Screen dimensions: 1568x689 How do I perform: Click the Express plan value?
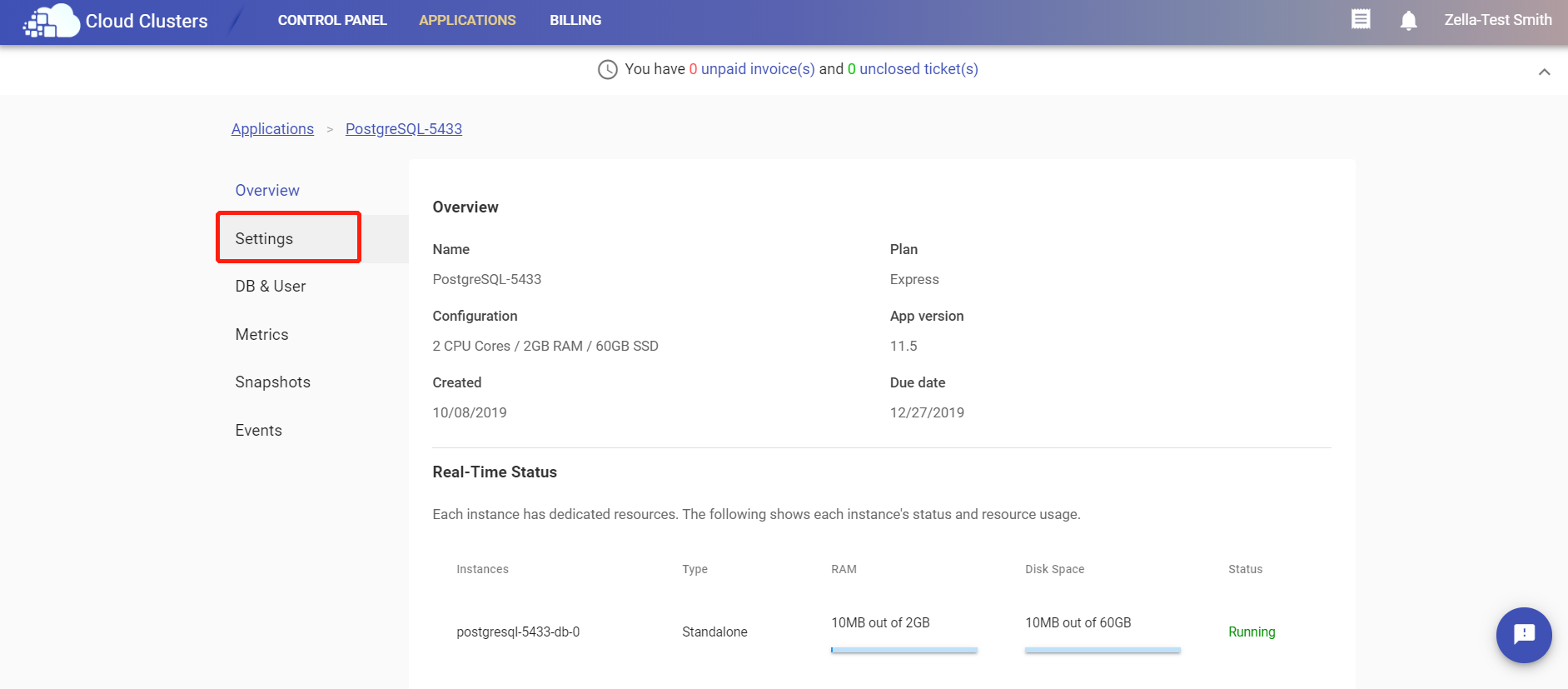click(914, 280)
